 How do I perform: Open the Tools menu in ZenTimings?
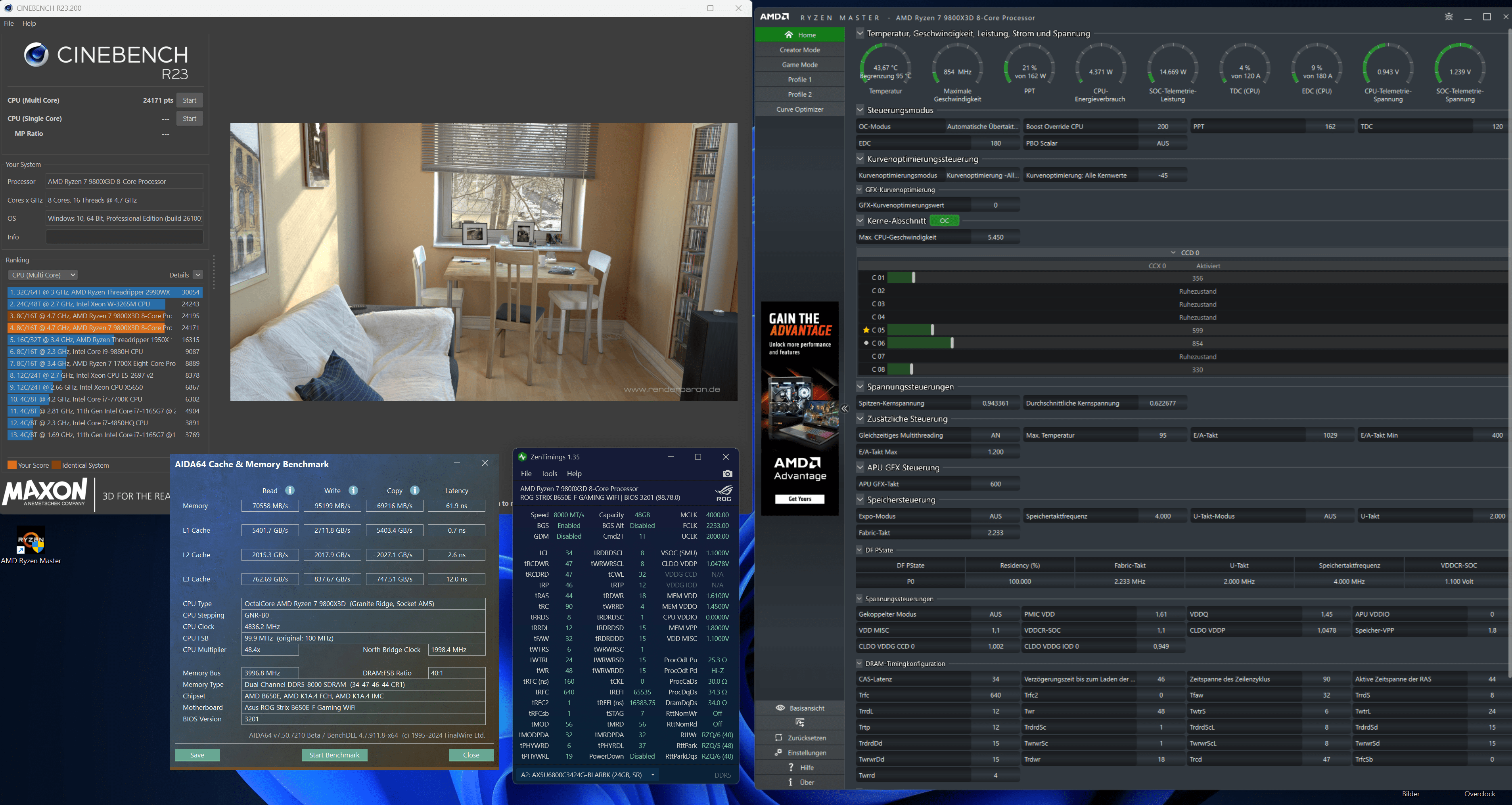click(549, 474)
